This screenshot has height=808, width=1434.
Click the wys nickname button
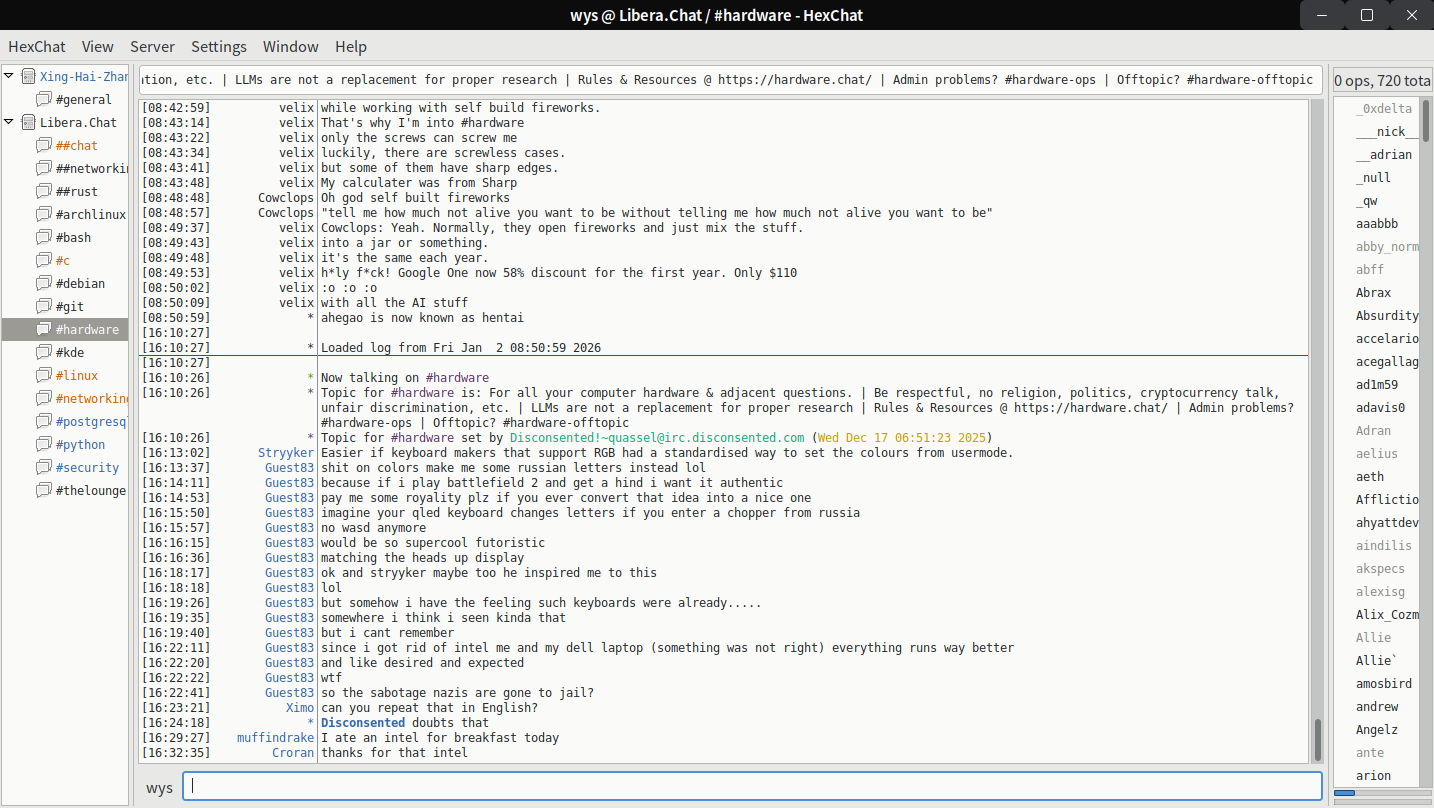pyautogui.click(x=159, y=787)
